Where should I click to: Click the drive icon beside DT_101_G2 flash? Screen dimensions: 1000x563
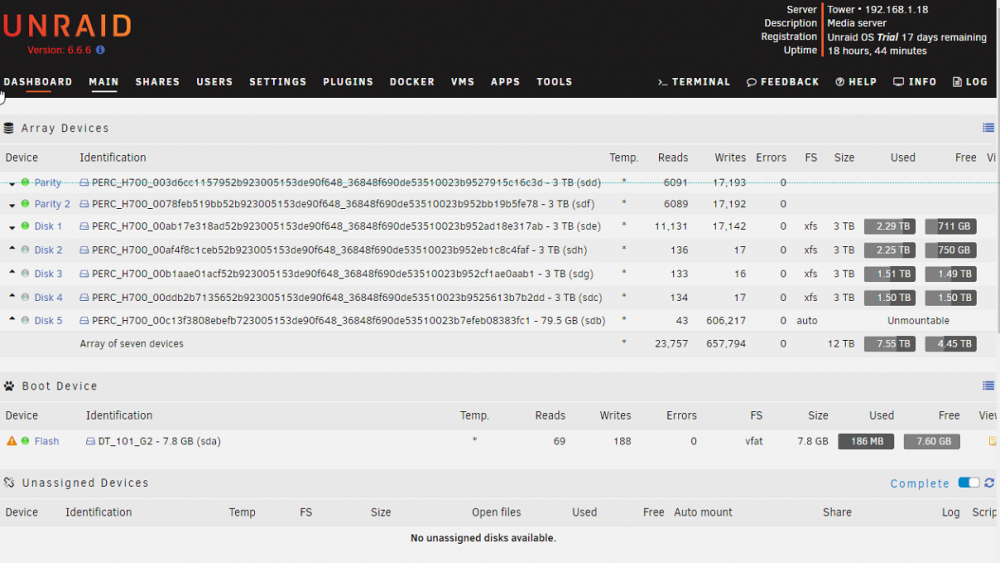point(91,441)
